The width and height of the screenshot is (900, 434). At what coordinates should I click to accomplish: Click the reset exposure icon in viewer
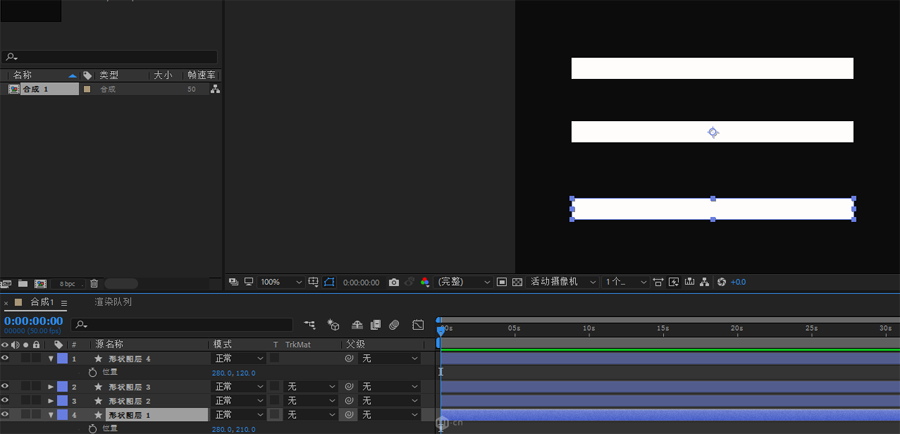point(722,283)
